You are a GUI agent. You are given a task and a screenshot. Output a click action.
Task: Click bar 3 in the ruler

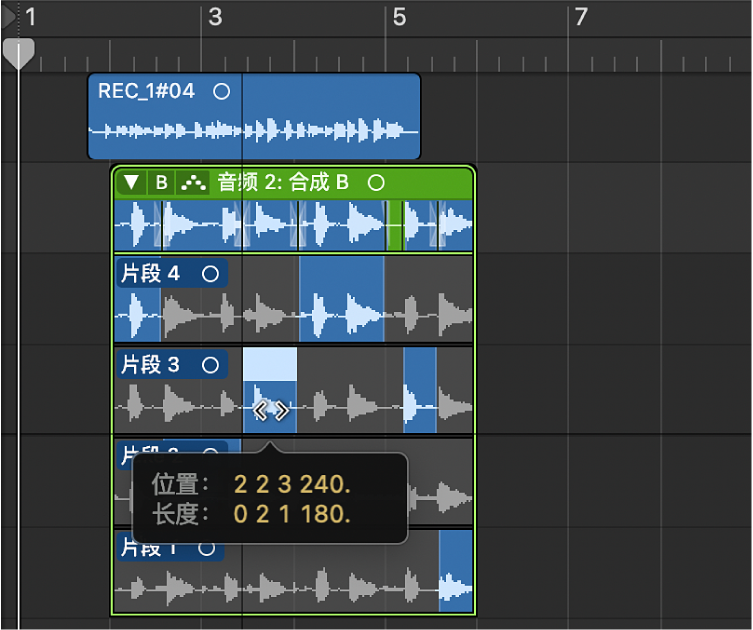click(215, 17)
